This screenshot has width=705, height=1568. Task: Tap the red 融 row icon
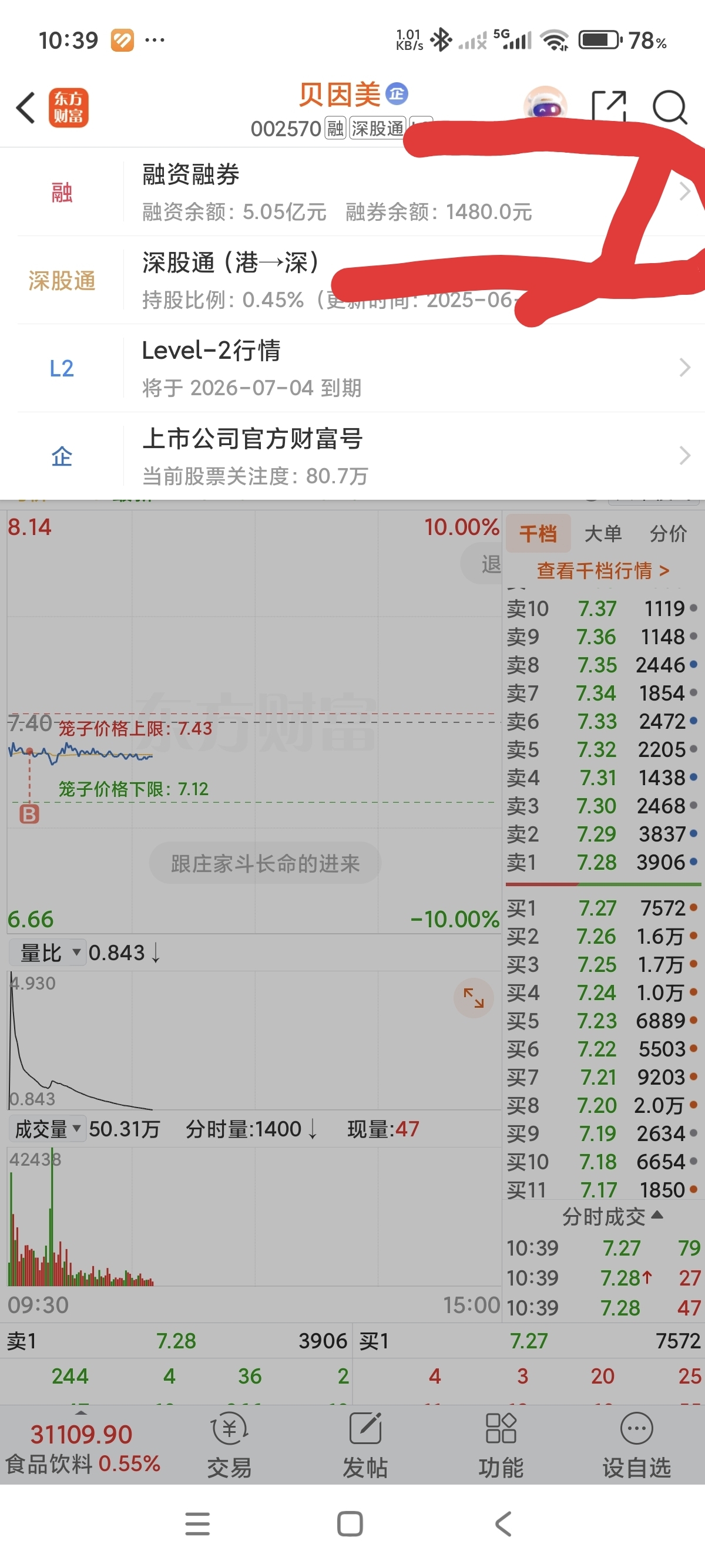pos(62,193)
